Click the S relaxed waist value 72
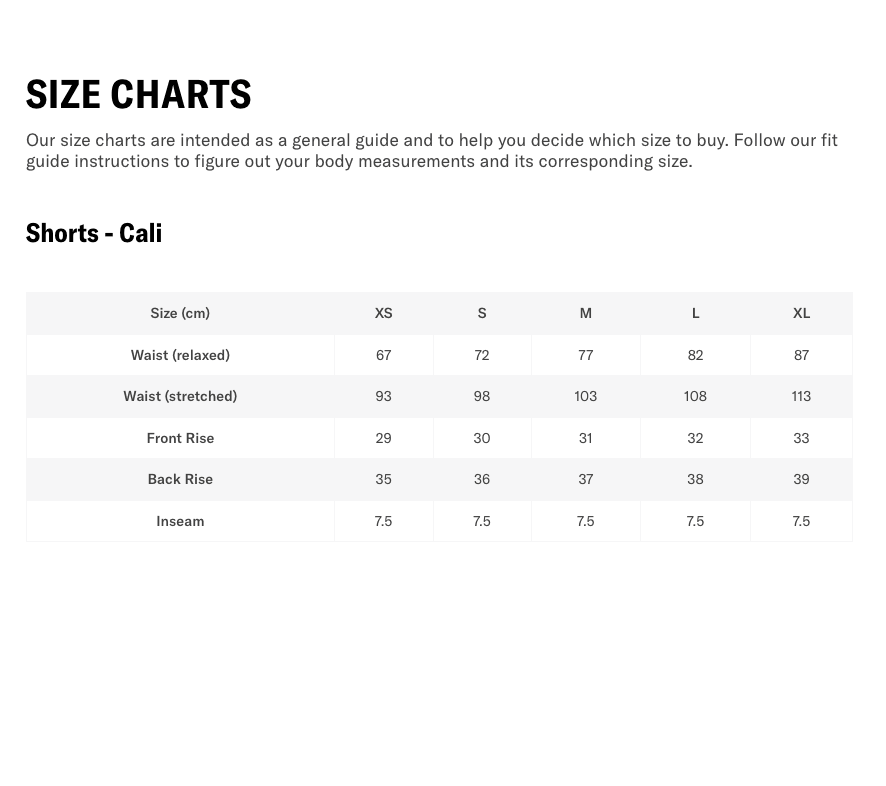The height and width of the screenshot is (786, 886). tap(482, 355)
